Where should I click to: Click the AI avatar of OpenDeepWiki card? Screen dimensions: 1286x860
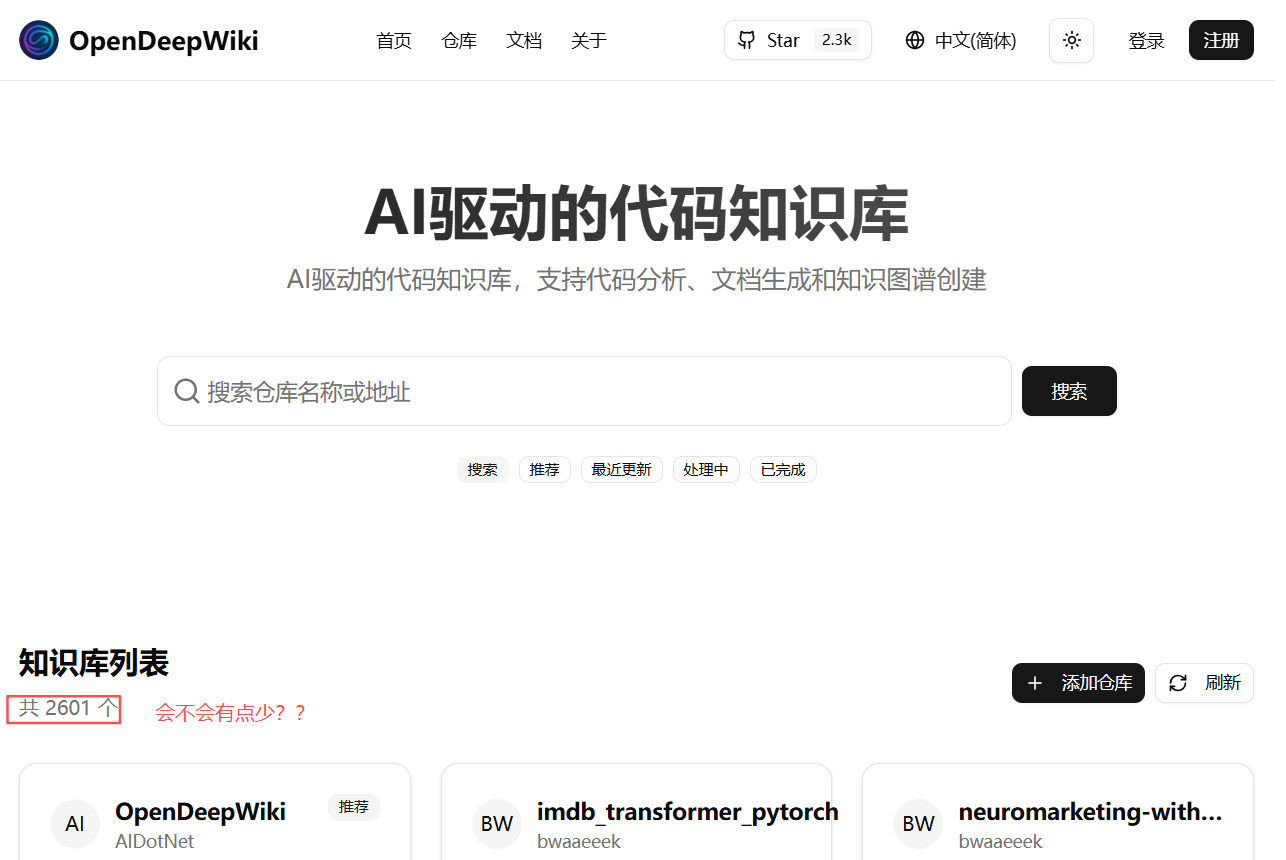click(75, 823)
